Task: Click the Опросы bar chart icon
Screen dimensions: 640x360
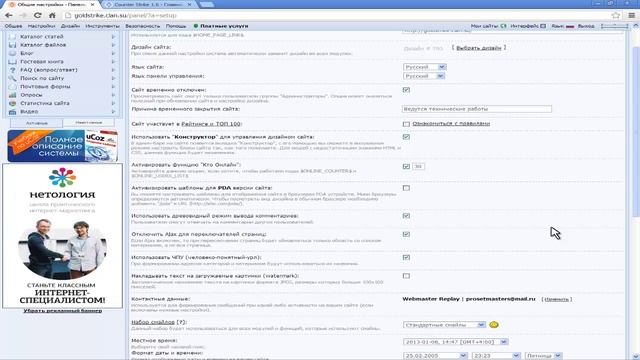Action: pyautogui.click(x=13, y=95)
